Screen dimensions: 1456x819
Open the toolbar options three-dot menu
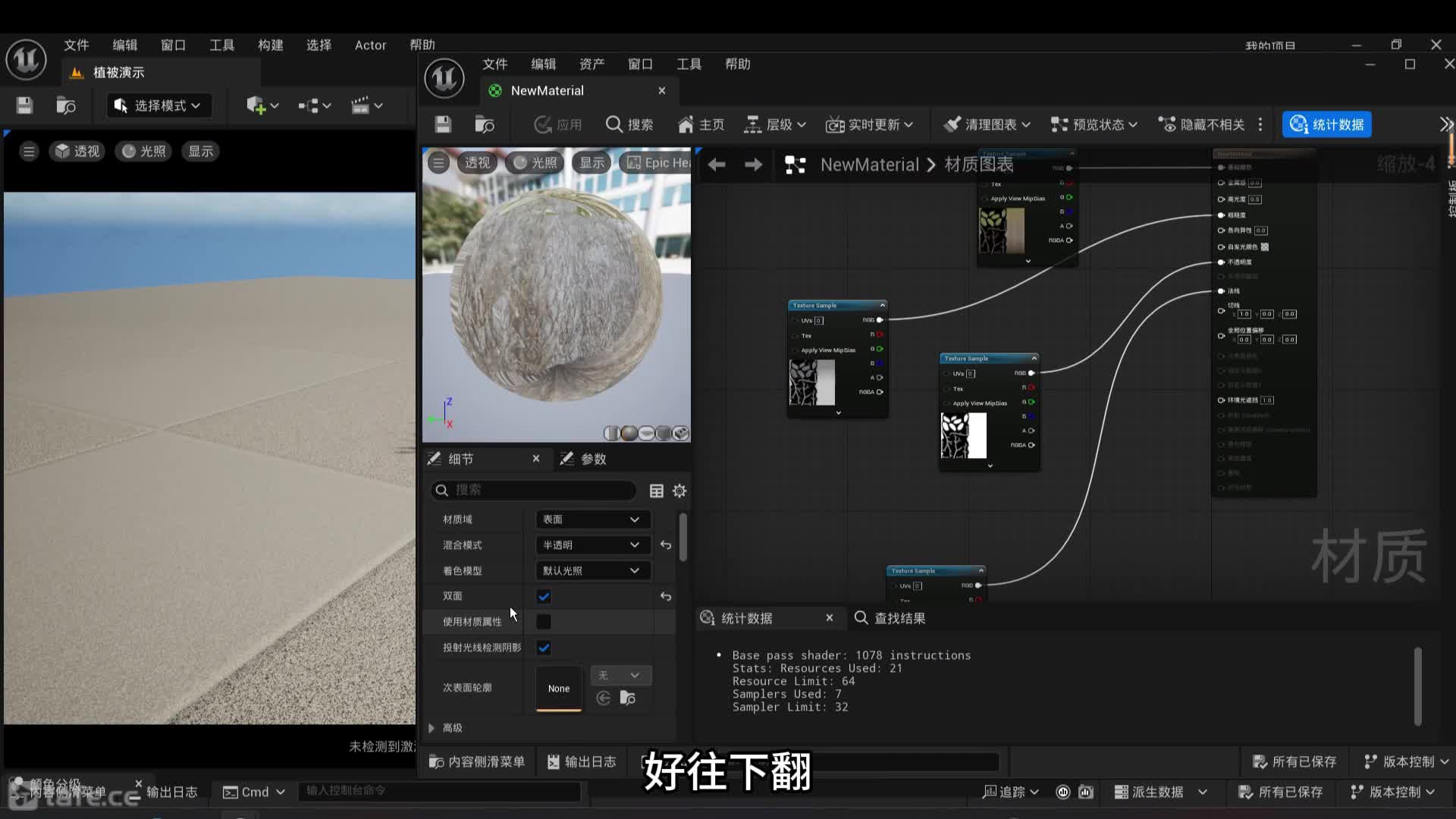coord(1260,124)
